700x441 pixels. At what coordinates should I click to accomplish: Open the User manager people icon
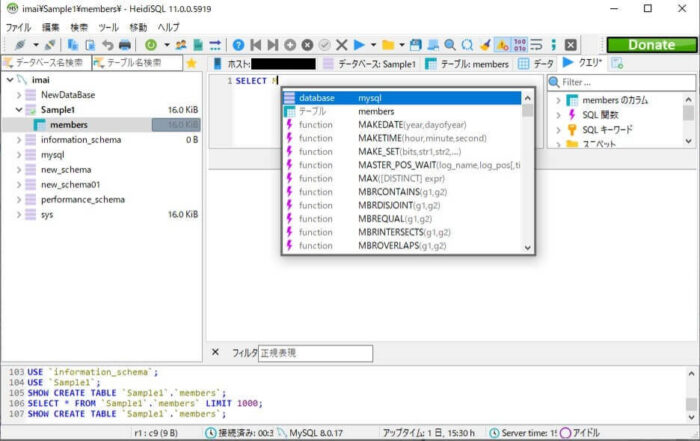click(x=181, y=45)
